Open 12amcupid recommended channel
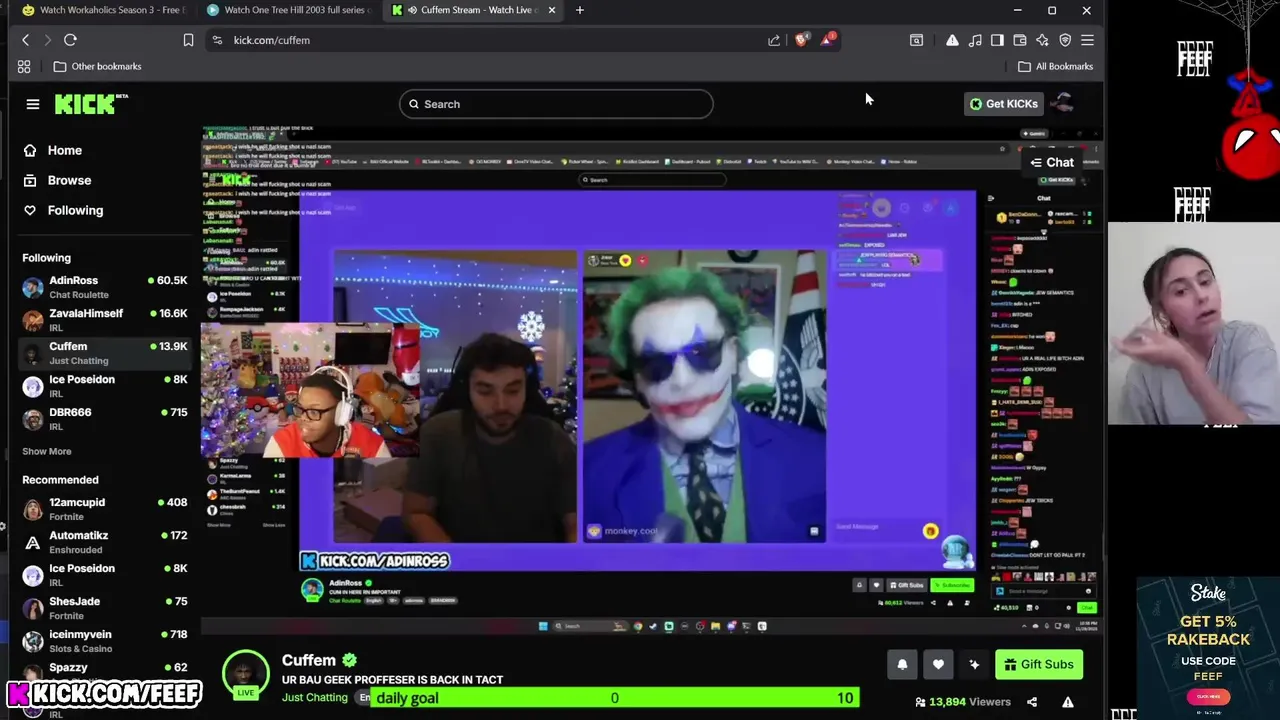Viewport: 1280px width, 720px height. pos(105,509)
